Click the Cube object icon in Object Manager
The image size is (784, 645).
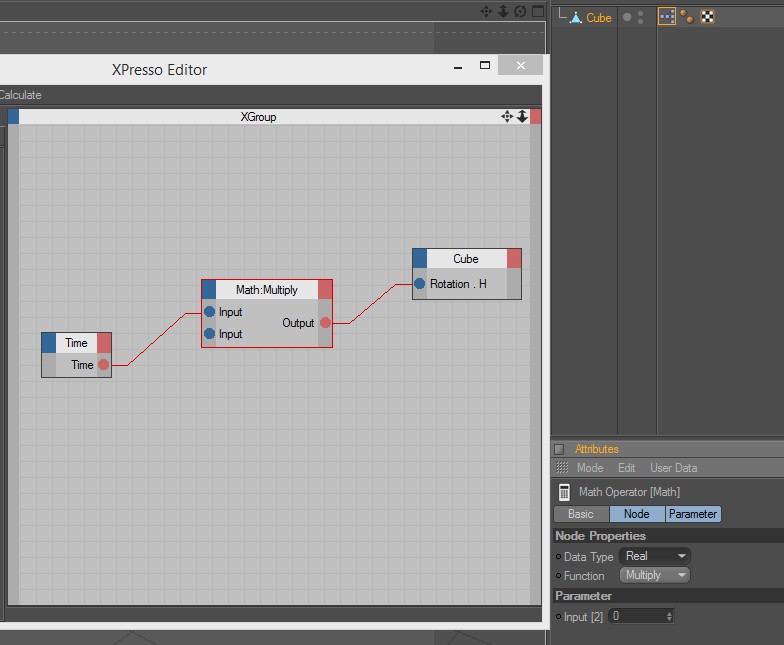click(576, 18)
